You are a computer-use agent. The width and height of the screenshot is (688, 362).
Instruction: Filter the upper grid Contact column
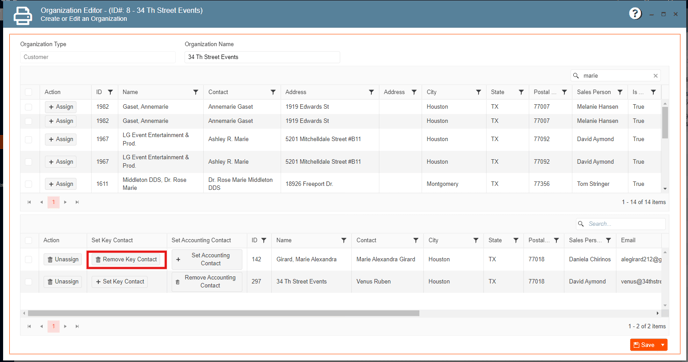pyautogui.click(x=273, y=92)
